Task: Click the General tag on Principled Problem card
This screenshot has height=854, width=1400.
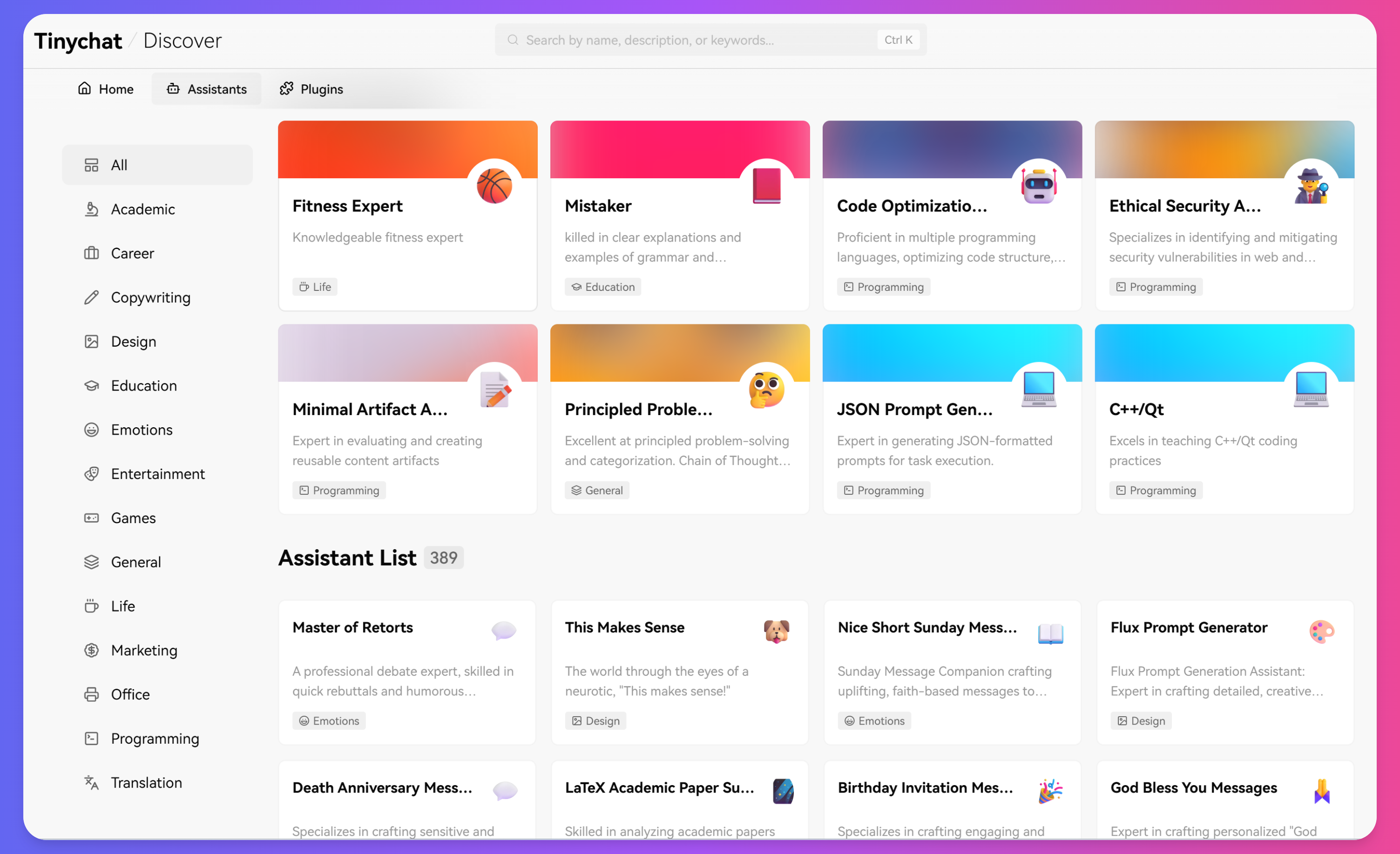Action: (x=596, y=490)
